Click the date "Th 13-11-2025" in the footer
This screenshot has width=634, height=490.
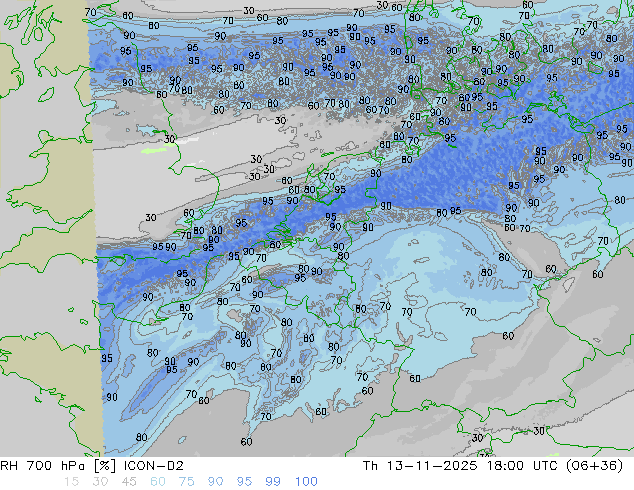coord(420,466)
